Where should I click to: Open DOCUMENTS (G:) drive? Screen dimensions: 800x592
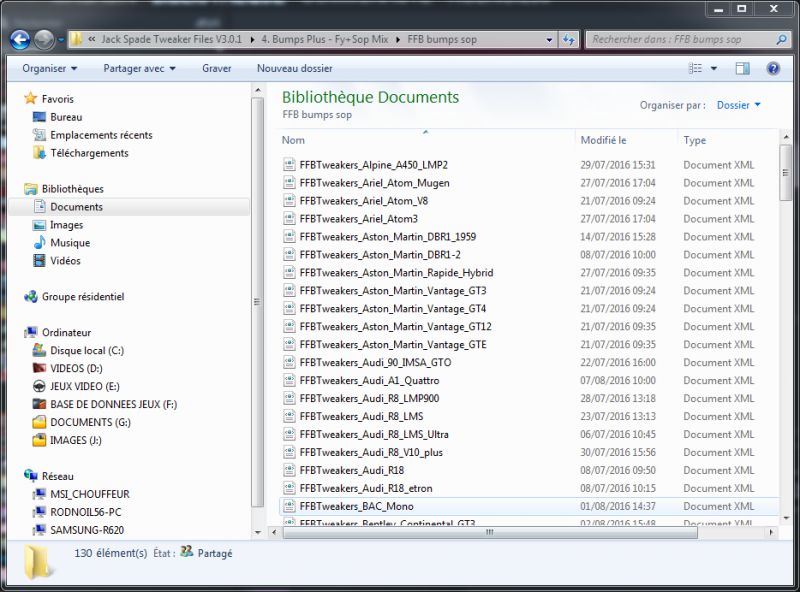tap(90, 422)
